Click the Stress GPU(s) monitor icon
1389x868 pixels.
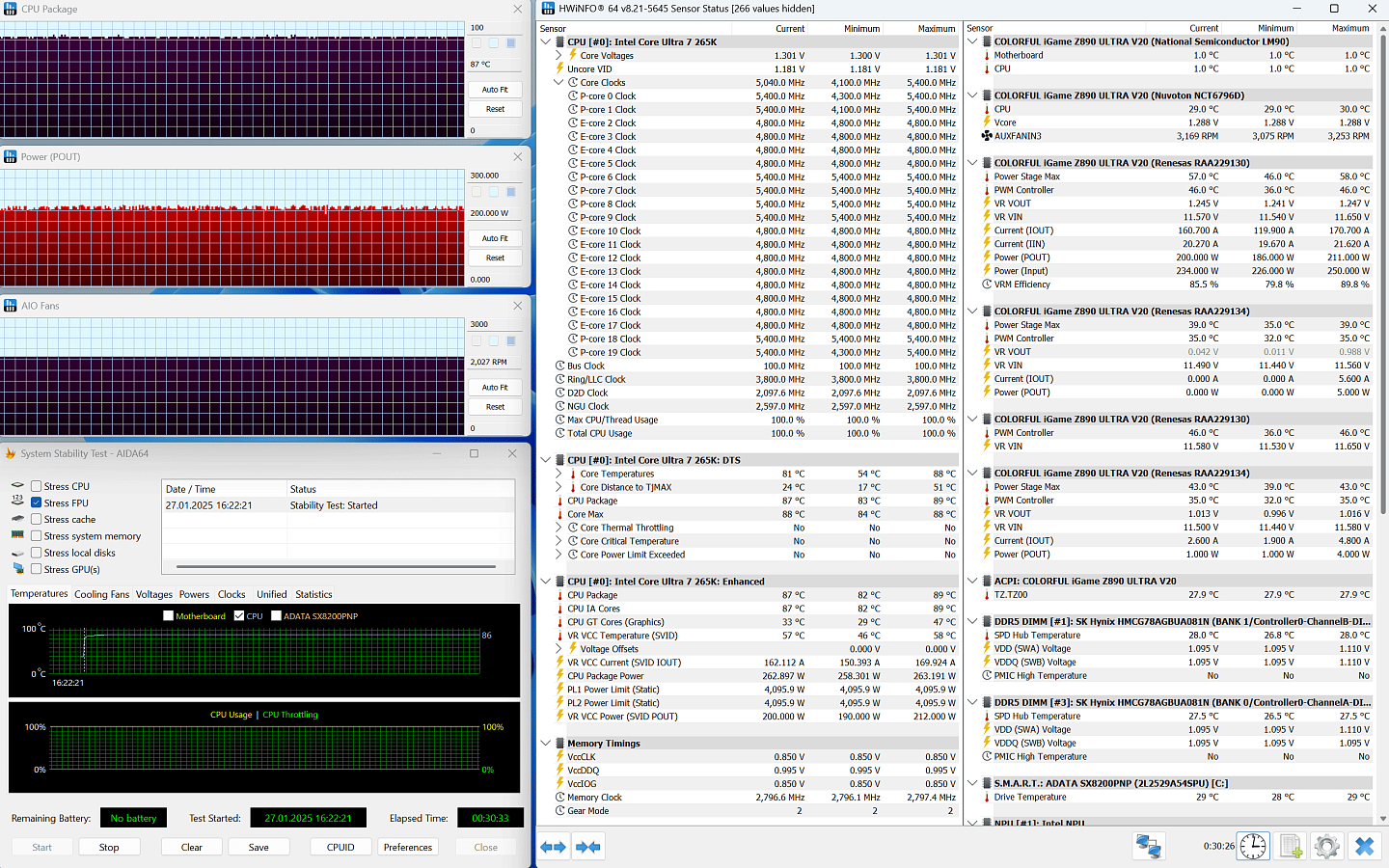pos(17,569)
